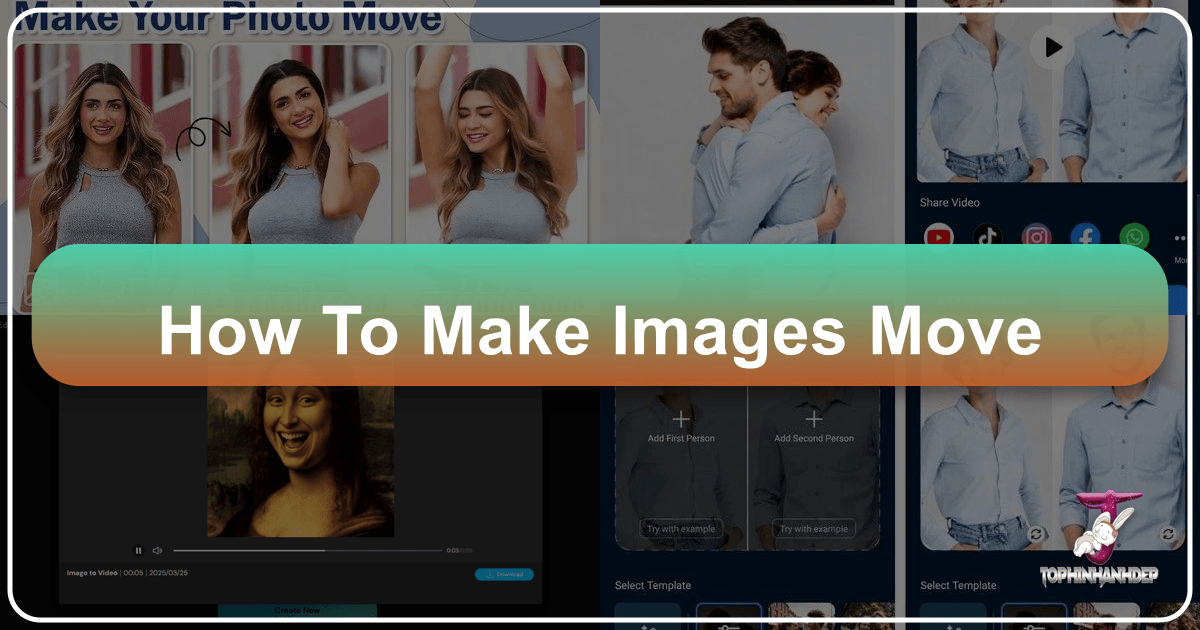The width and height of the screenshot is (1200, 630).
Task: Select the Image to Video label
Action: [93, 572]
